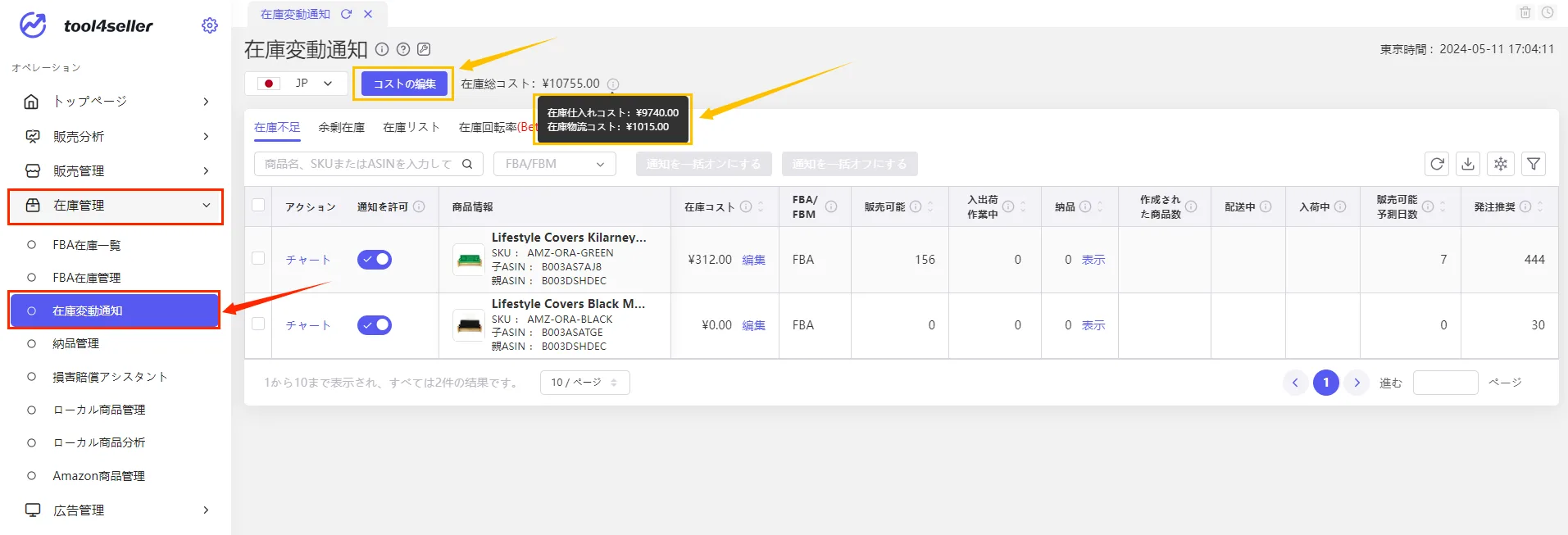Viewport: 1568px width, 535px height.
Task: Open the 10 / ページ page size dropdown
Action: coord(584,383)
